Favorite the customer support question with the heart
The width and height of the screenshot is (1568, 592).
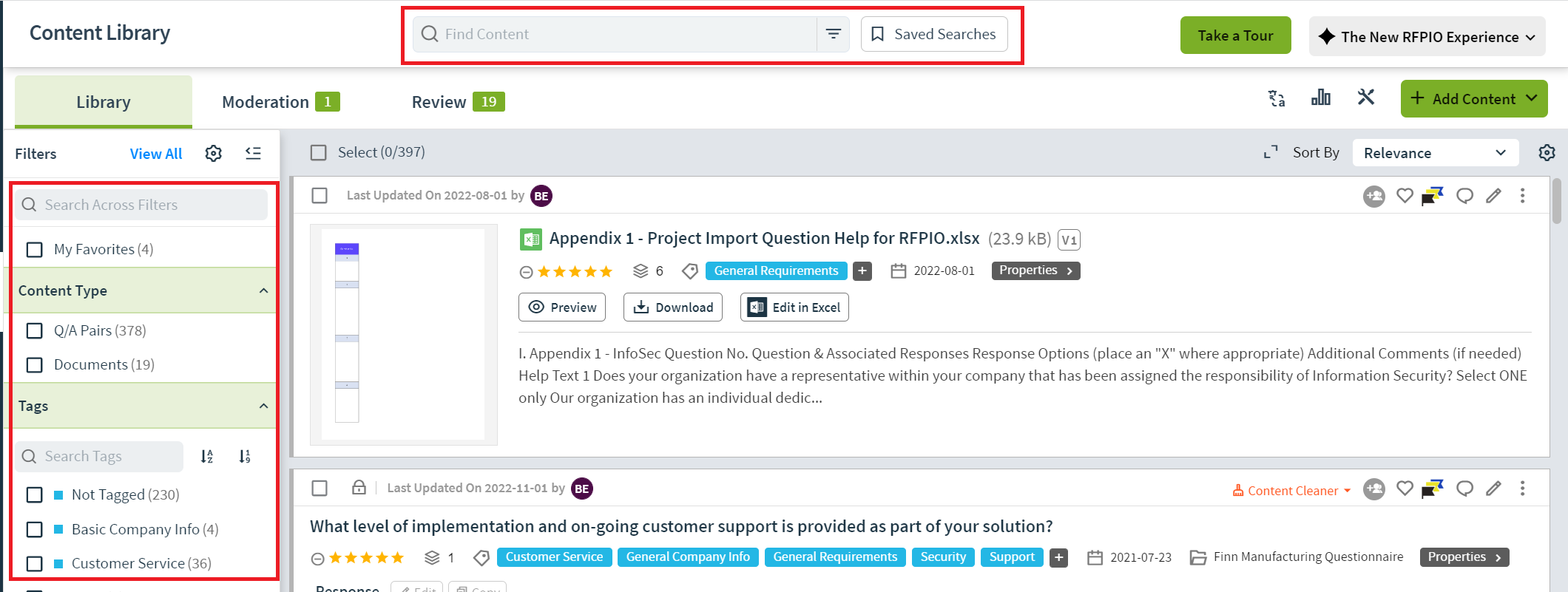(1405, 489)
